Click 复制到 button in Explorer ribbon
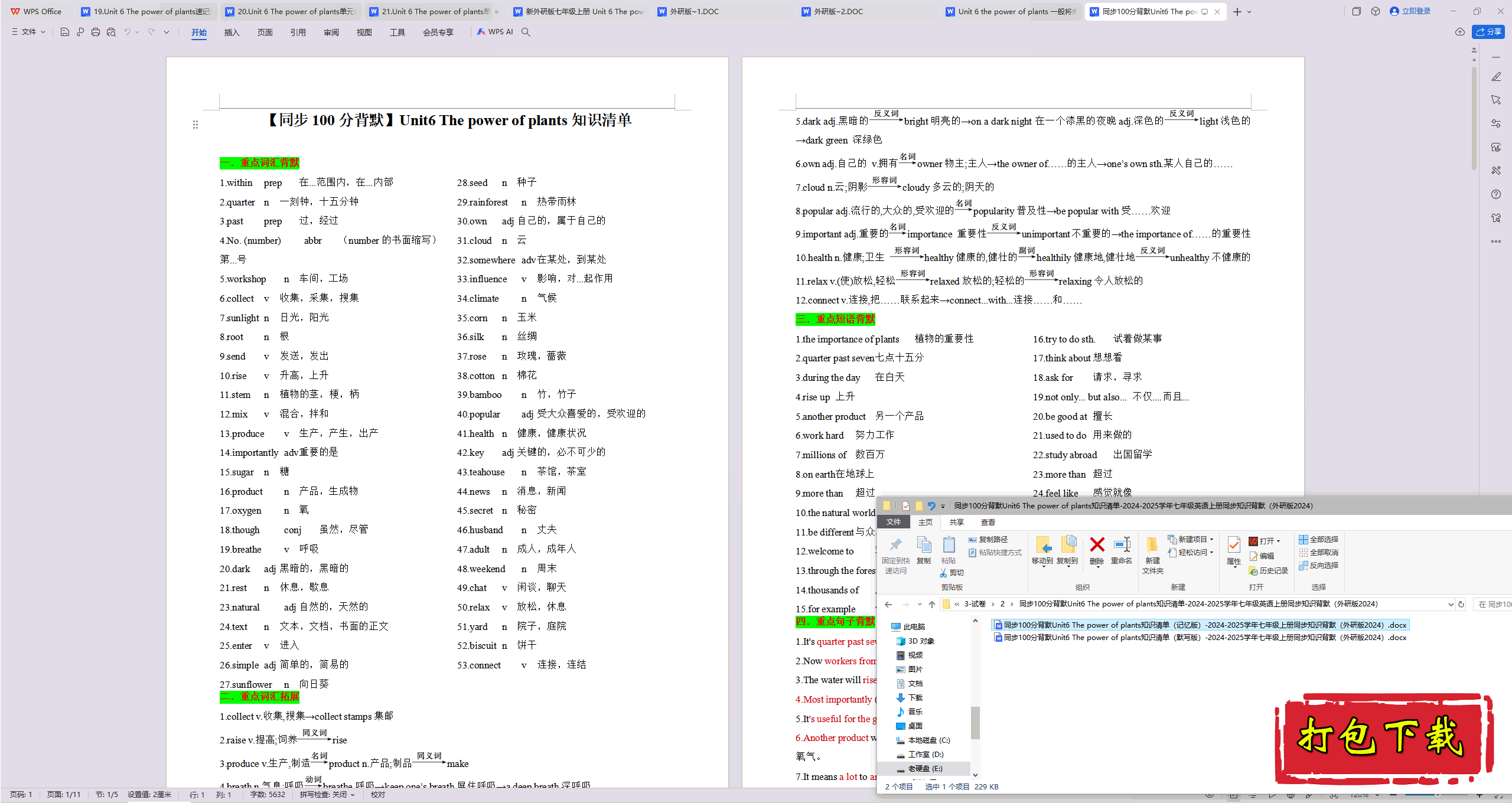This screenshot has height=803, width=1512. point(1067,550)
